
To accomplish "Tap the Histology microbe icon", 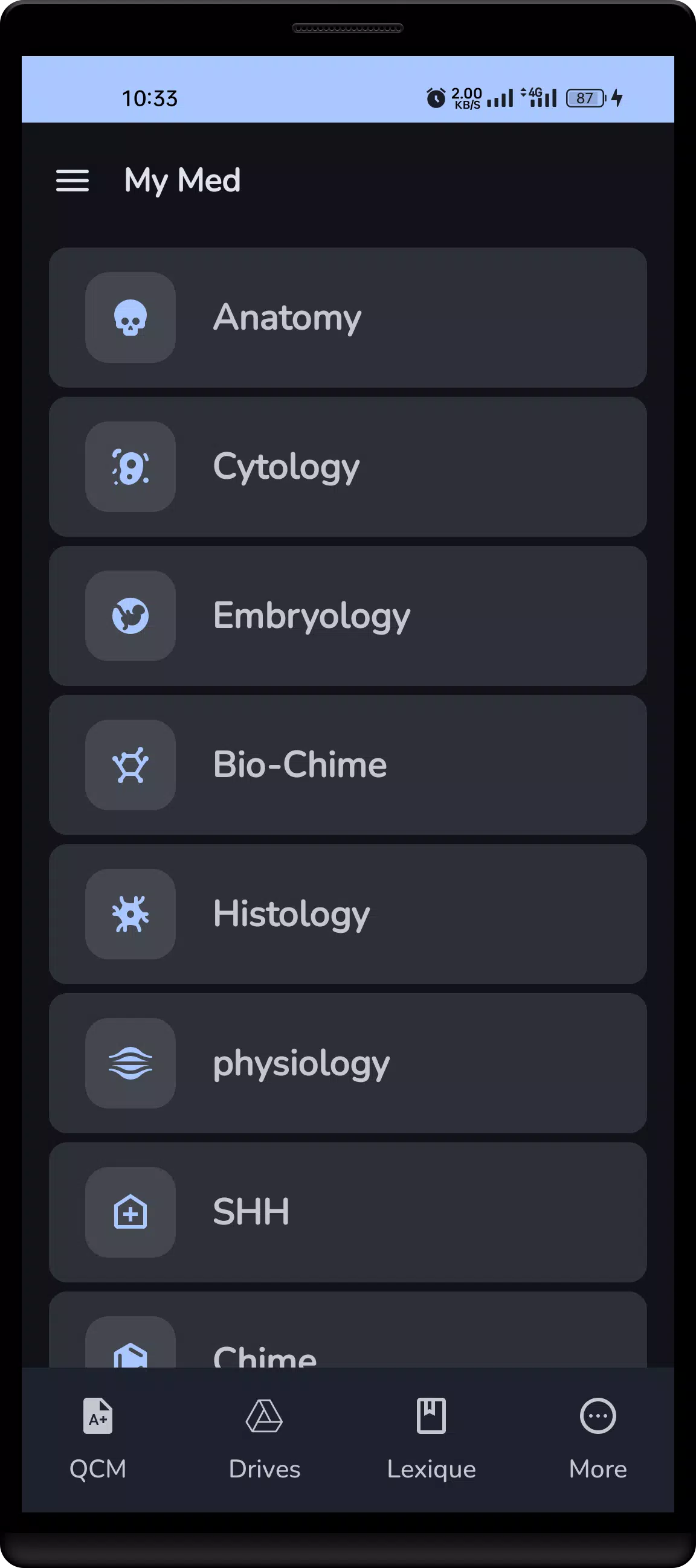I will 130,914.
